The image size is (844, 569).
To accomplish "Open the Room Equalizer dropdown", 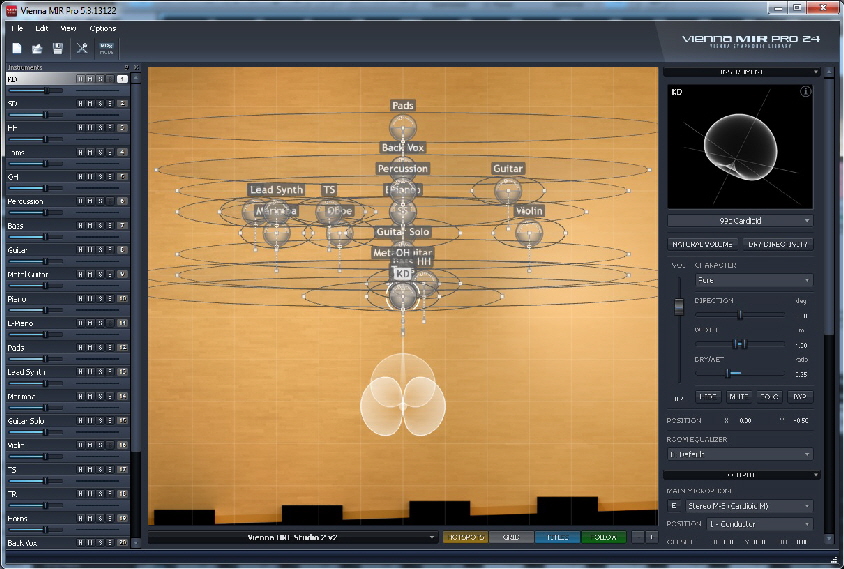I will click(740, 454).
